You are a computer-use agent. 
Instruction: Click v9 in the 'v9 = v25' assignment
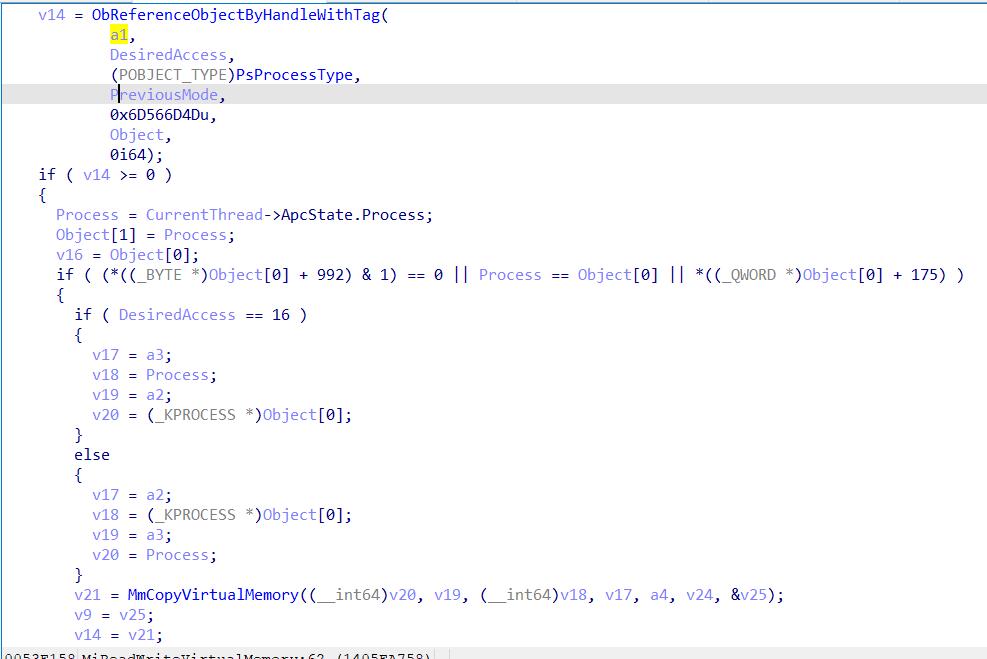coord(83,615)
